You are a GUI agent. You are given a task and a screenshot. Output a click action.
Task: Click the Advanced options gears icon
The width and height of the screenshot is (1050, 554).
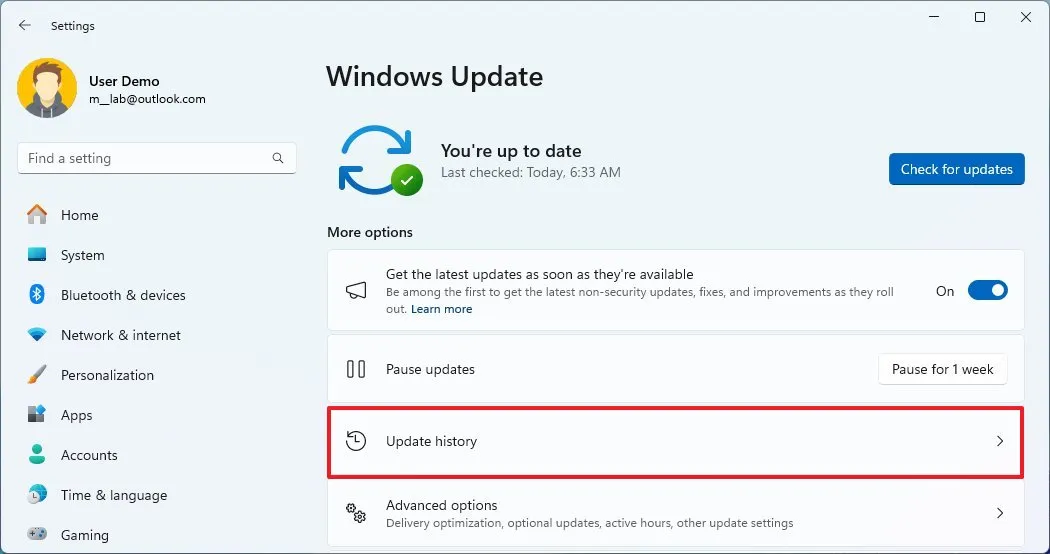pos(356,513)
